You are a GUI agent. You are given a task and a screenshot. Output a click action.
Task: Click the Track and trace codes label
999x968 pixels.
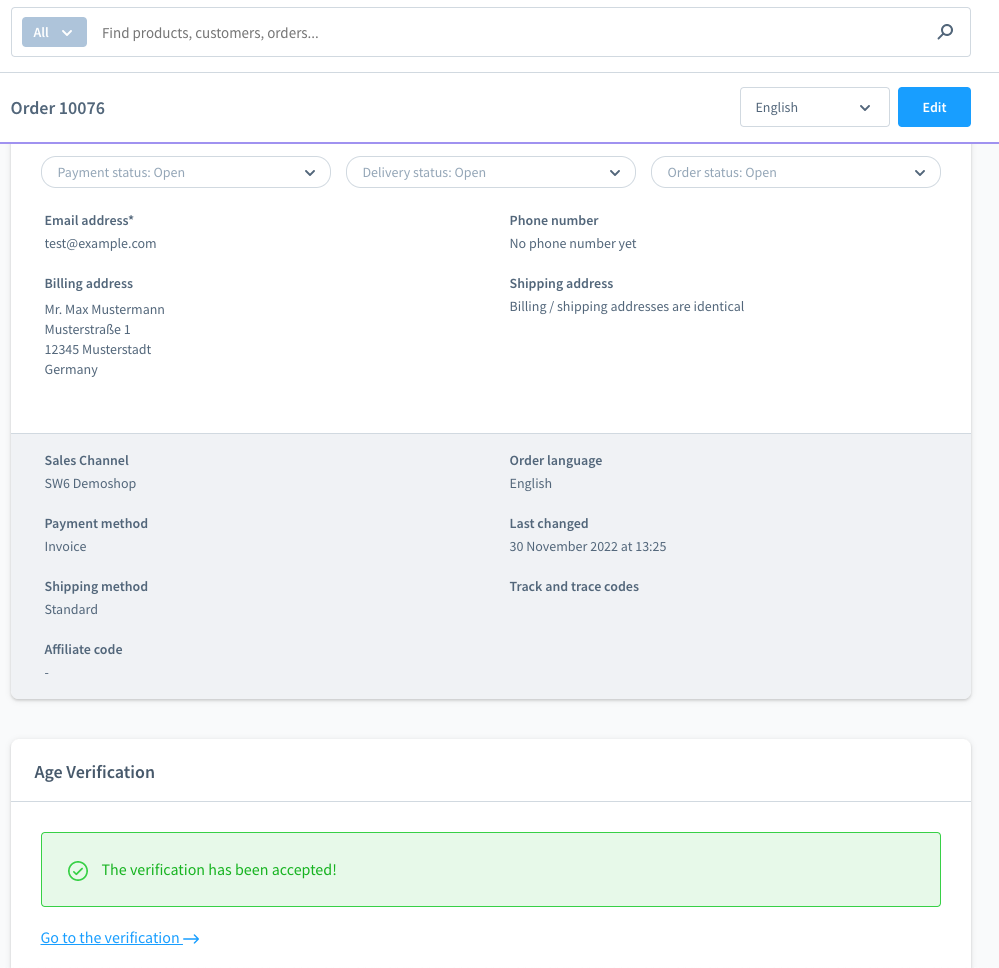(x=573, y=586)
